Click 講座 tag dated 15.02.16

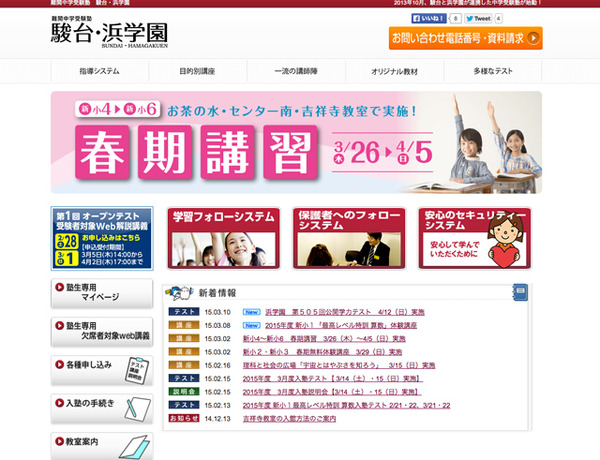tap(184, 365)
